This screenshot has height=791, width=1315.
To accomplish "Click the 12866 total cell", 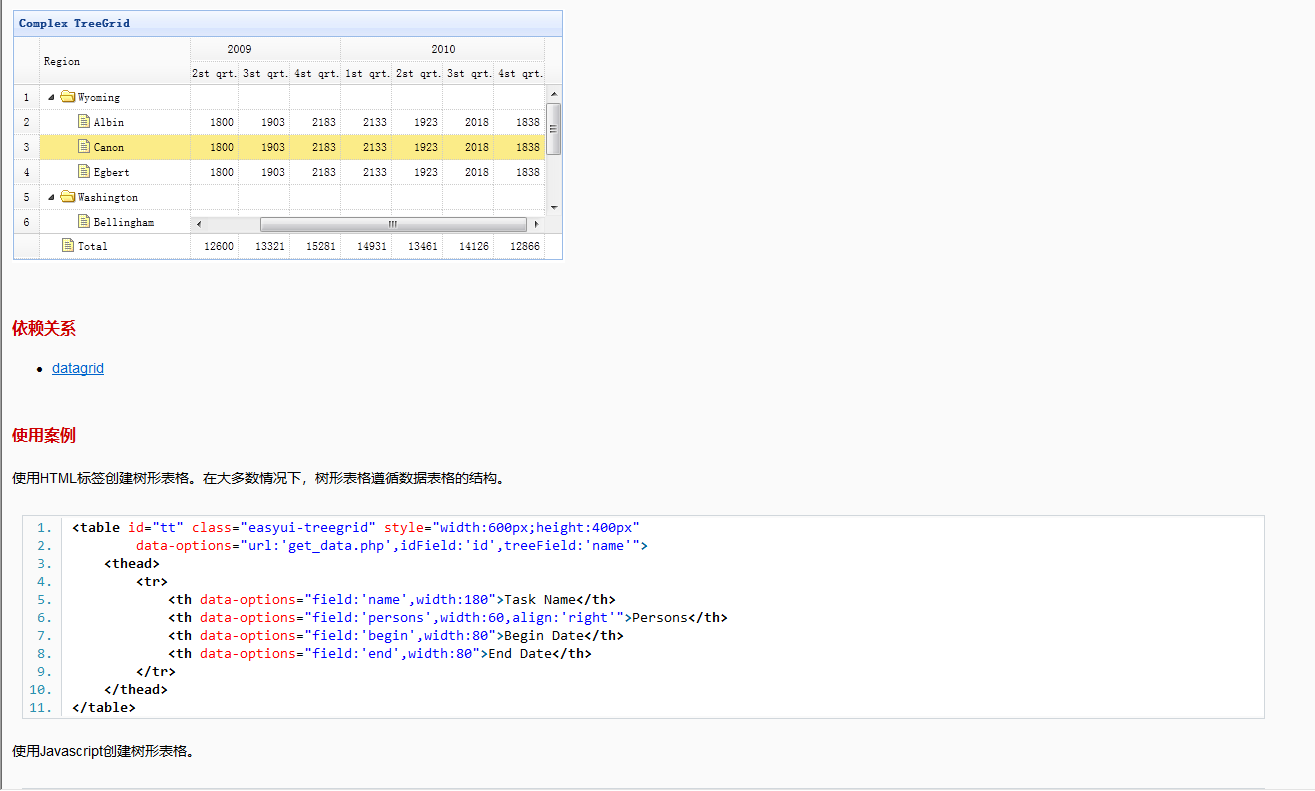I will 520,246.
